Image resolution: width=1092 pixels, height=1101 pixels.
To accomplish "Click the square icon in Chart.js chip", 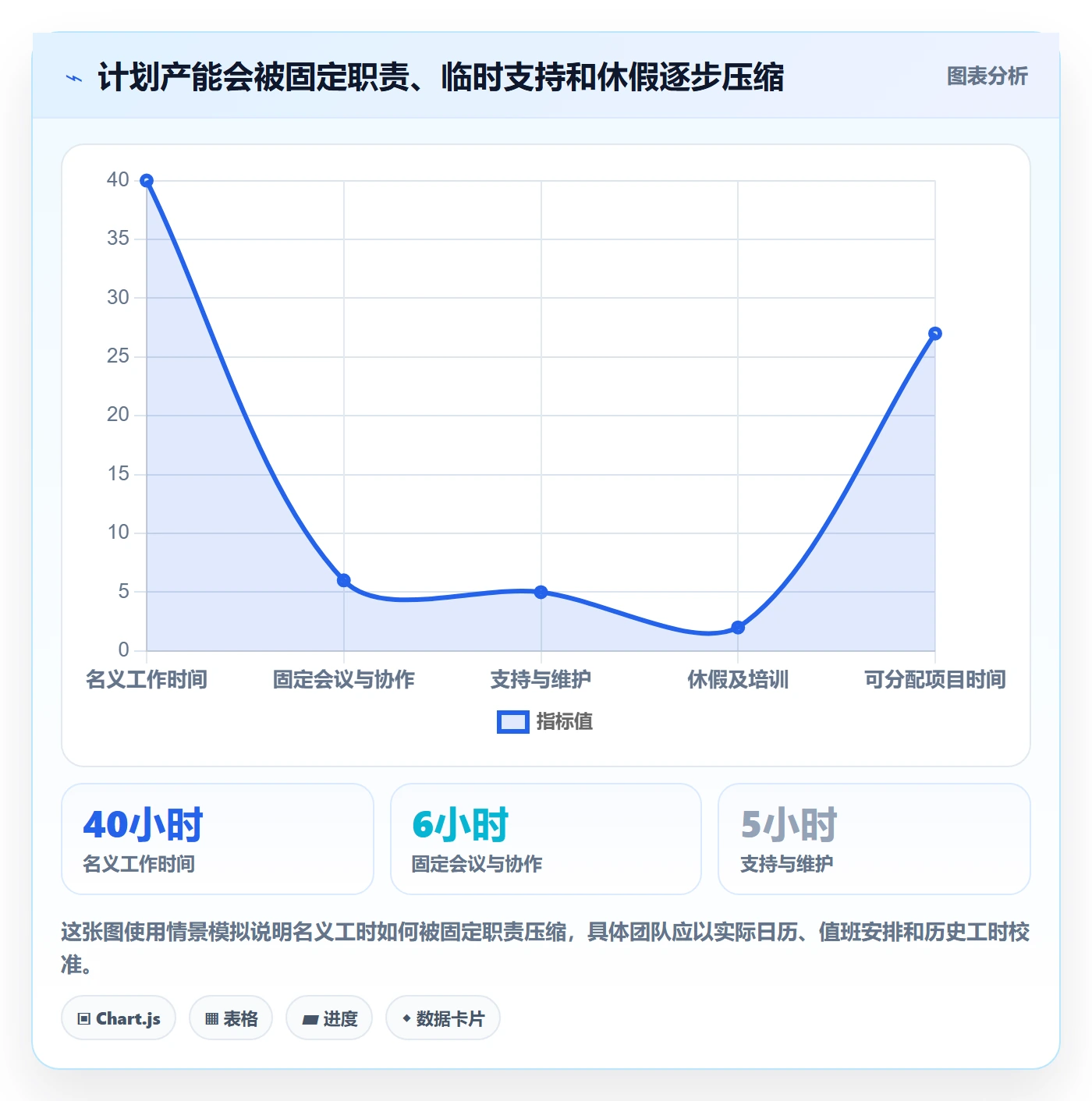I will [x=84, y=1018].
